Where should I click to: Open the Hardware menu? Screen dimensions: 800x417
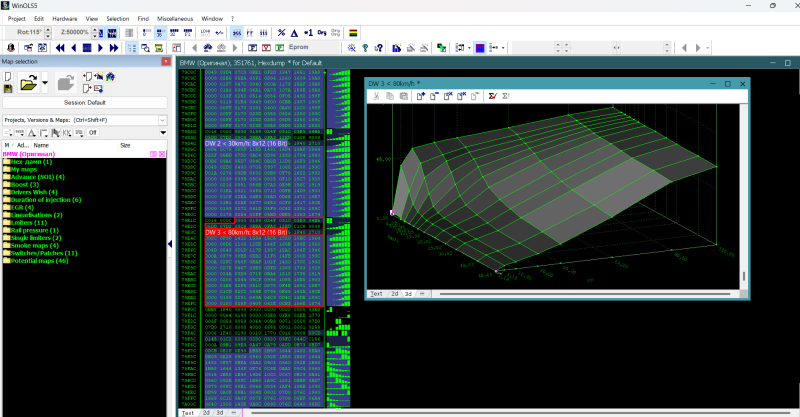tap(64, 18)
